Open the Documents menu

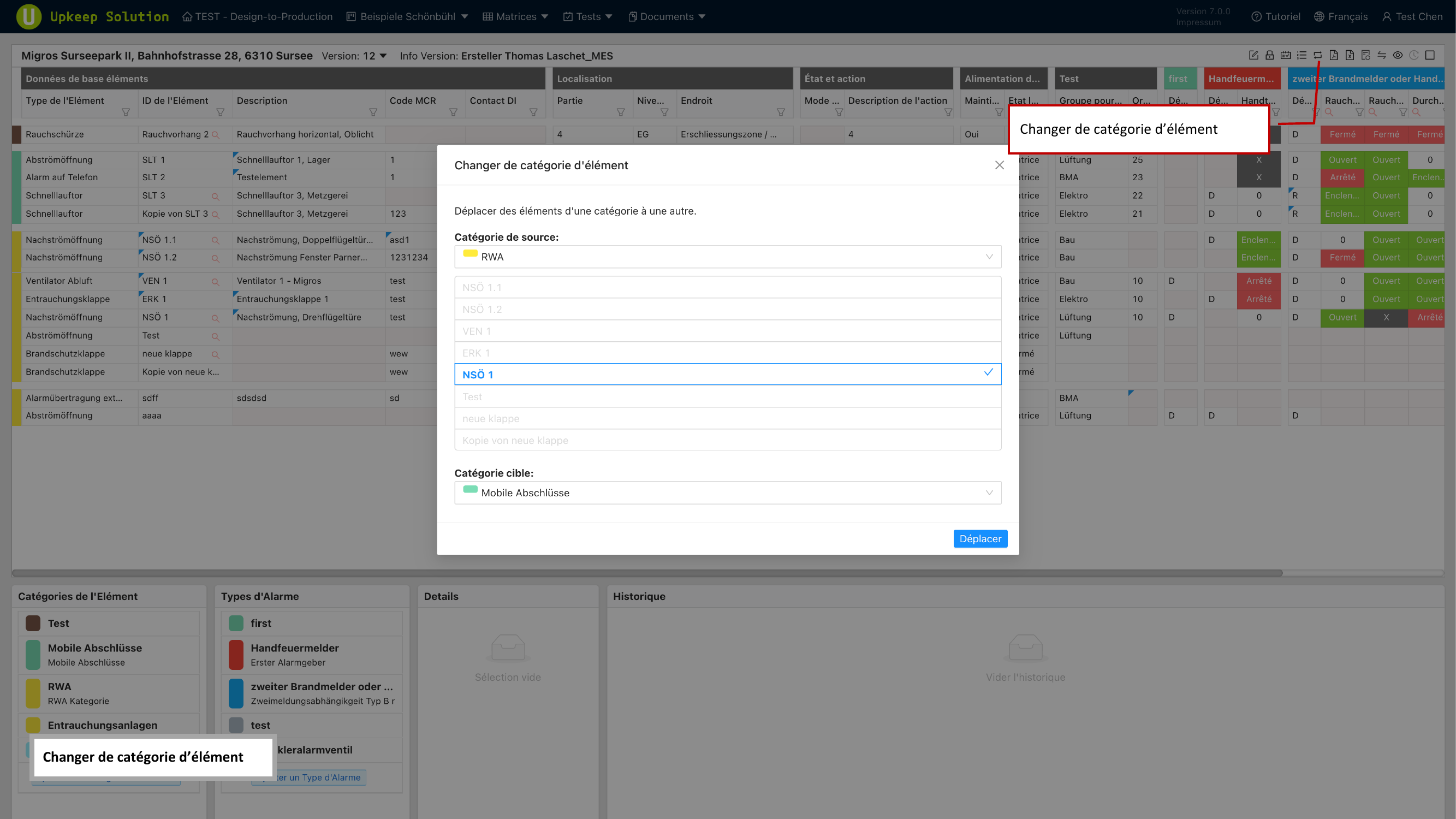(667, 16)
